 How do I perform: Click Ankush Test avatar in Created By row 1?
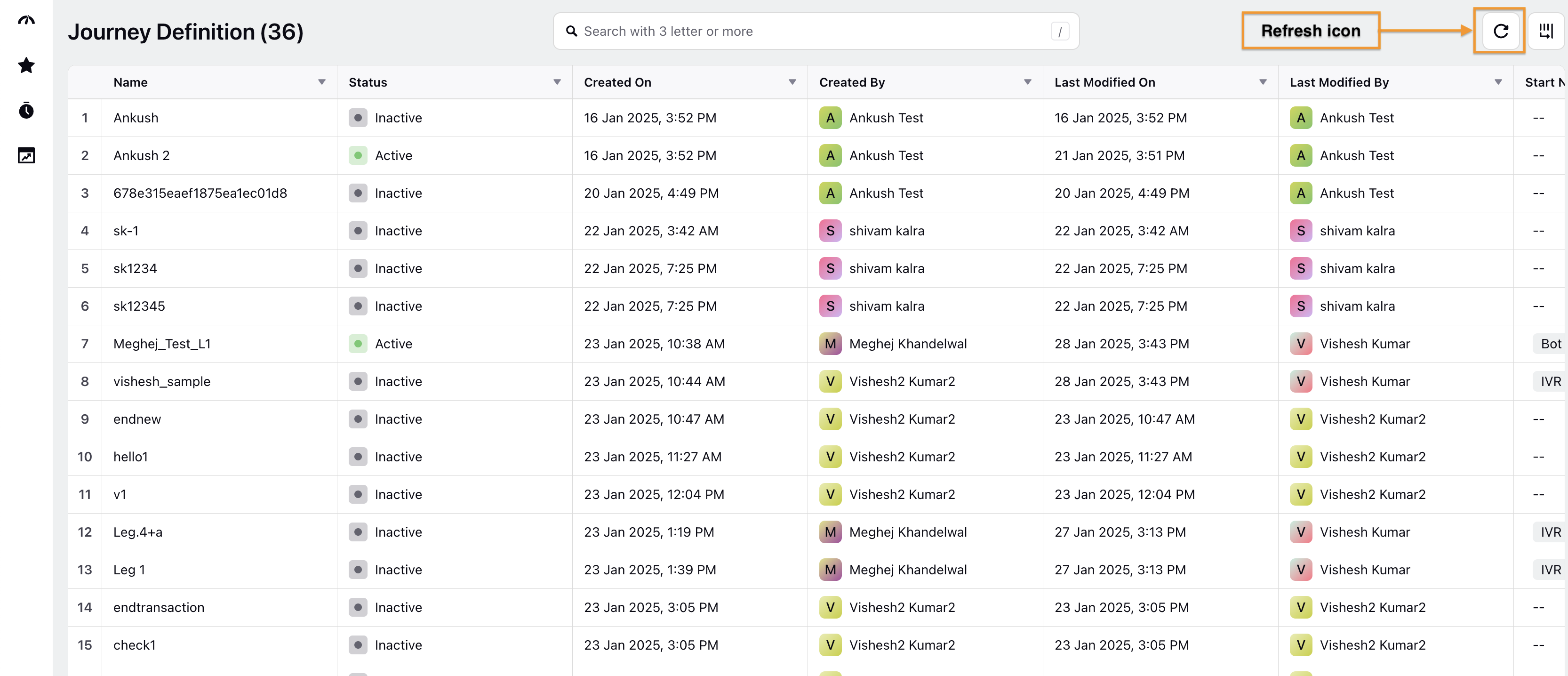pos(830,118)
